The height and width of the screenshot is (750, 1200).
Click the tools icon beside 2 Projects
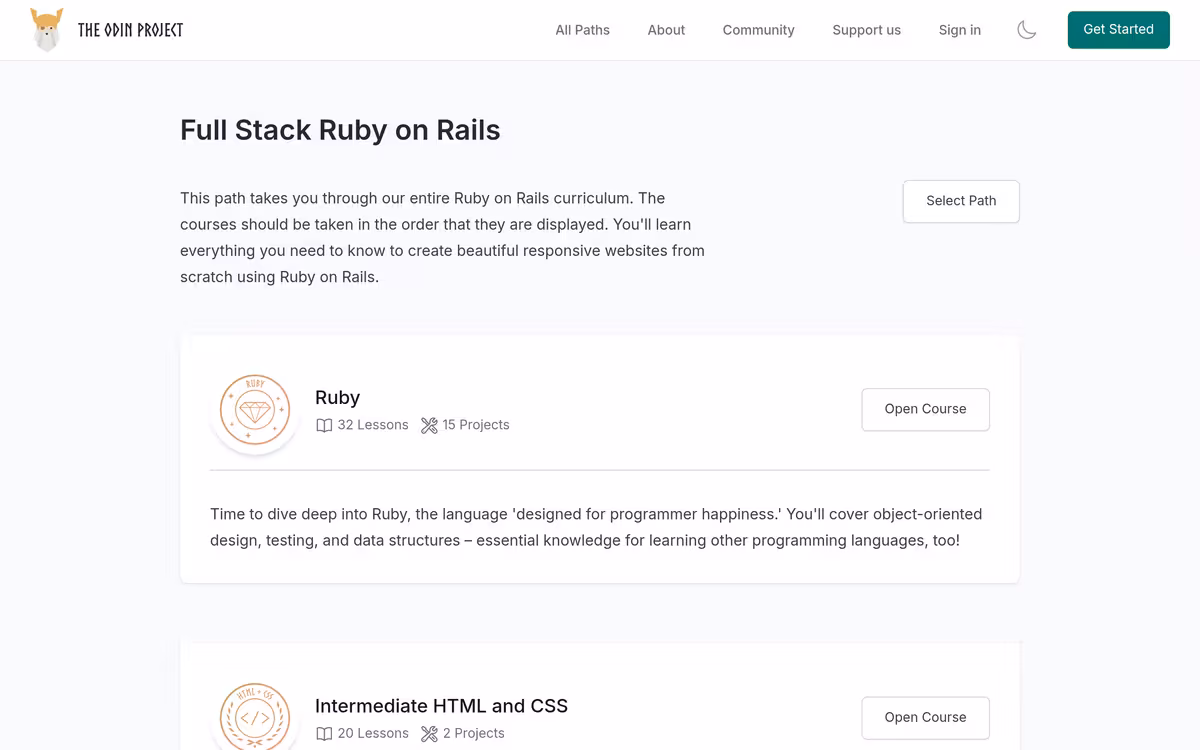pyautogui.click(x=429, y=734)
